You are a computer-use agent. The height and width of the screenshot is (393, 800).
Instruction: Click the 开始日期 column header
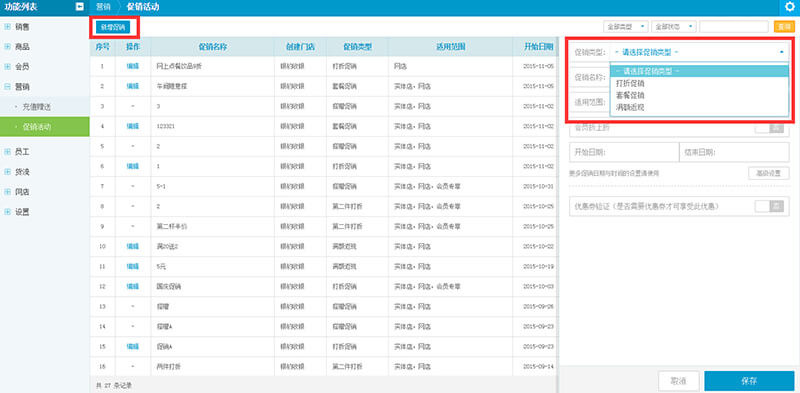click(x=535, y=46)
